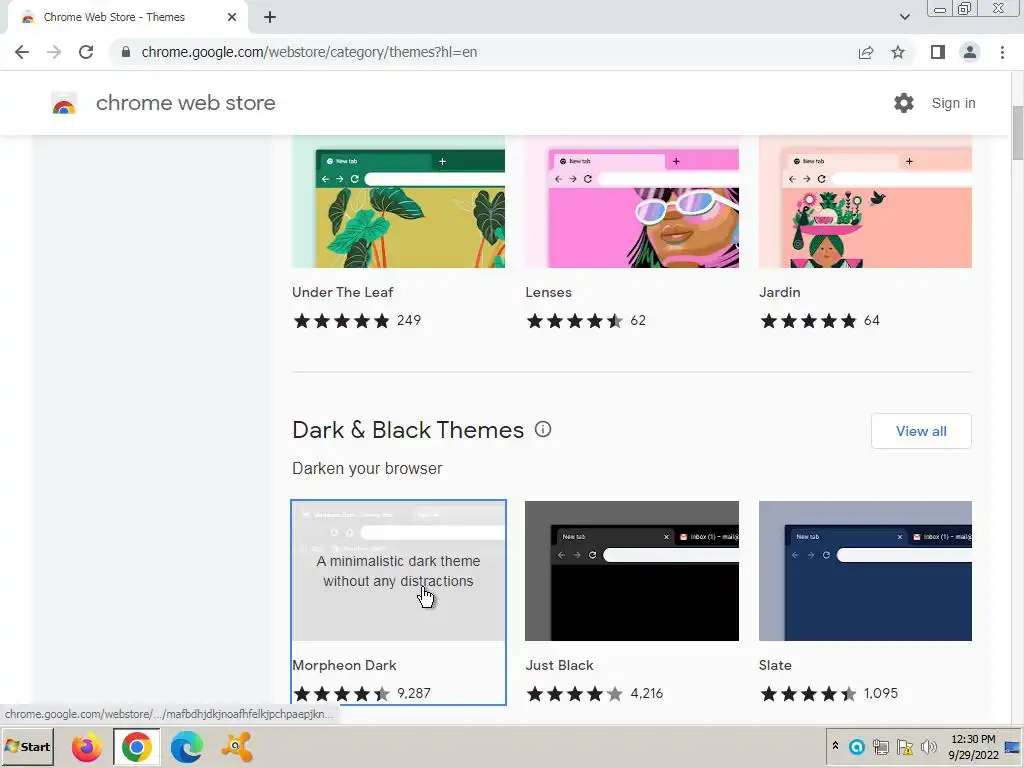Open the volume speaker tray icon
This screenshot has width=1024, height=768.
point(928,746)
